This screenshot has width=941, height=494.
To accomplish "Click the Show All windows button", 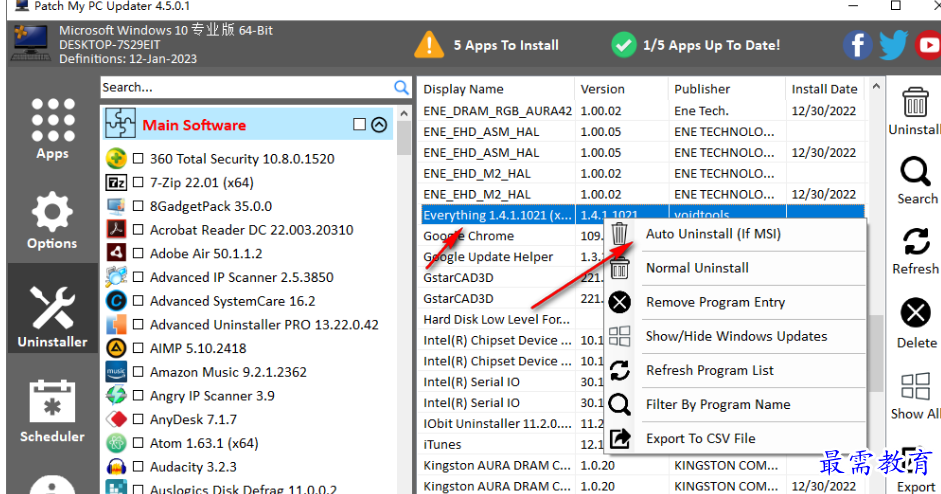I will pos(916,396).
